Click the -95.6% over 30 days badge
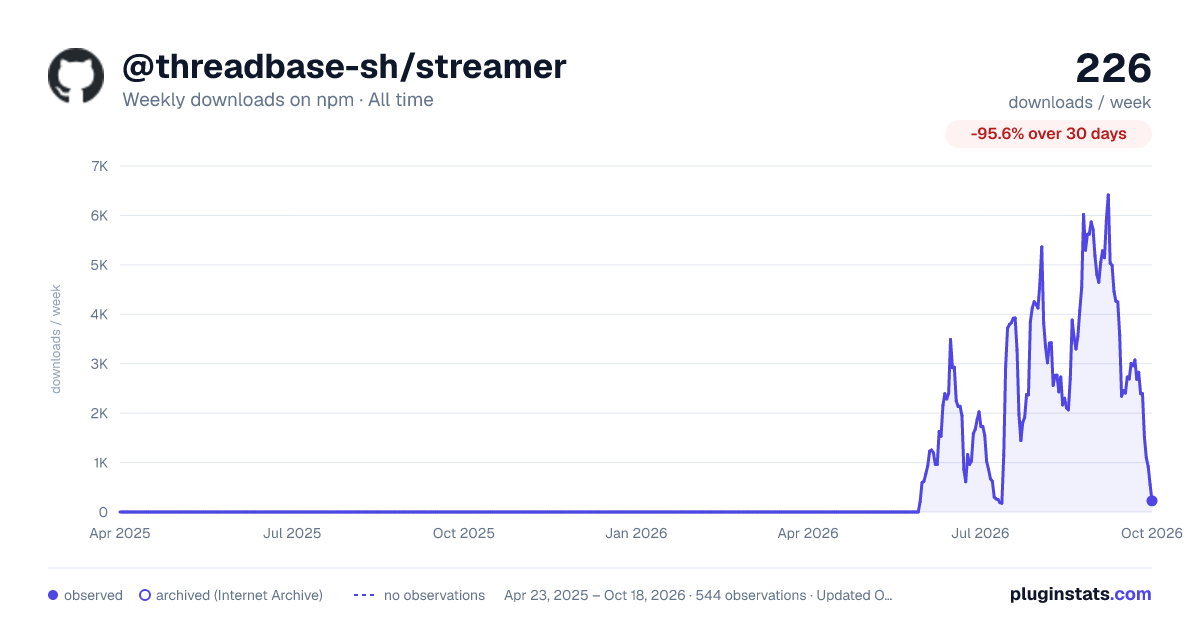1200x630 pixels. pos(1049,134)
